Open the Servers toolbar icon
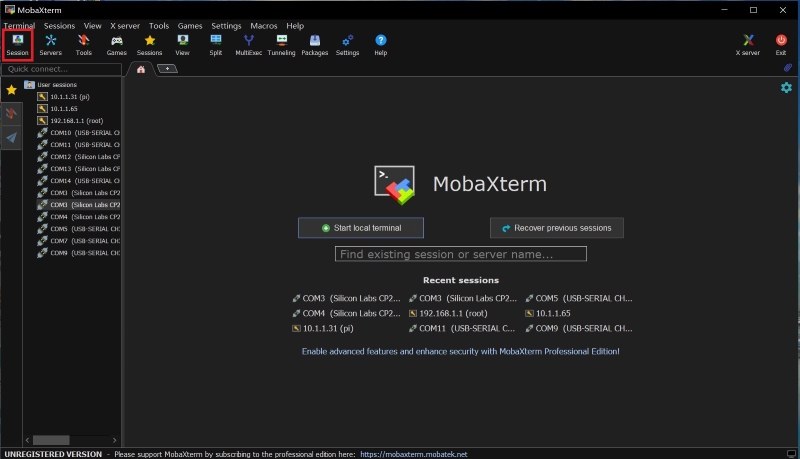Viewport: 800px width, 459px height. [x=50, y=44]
